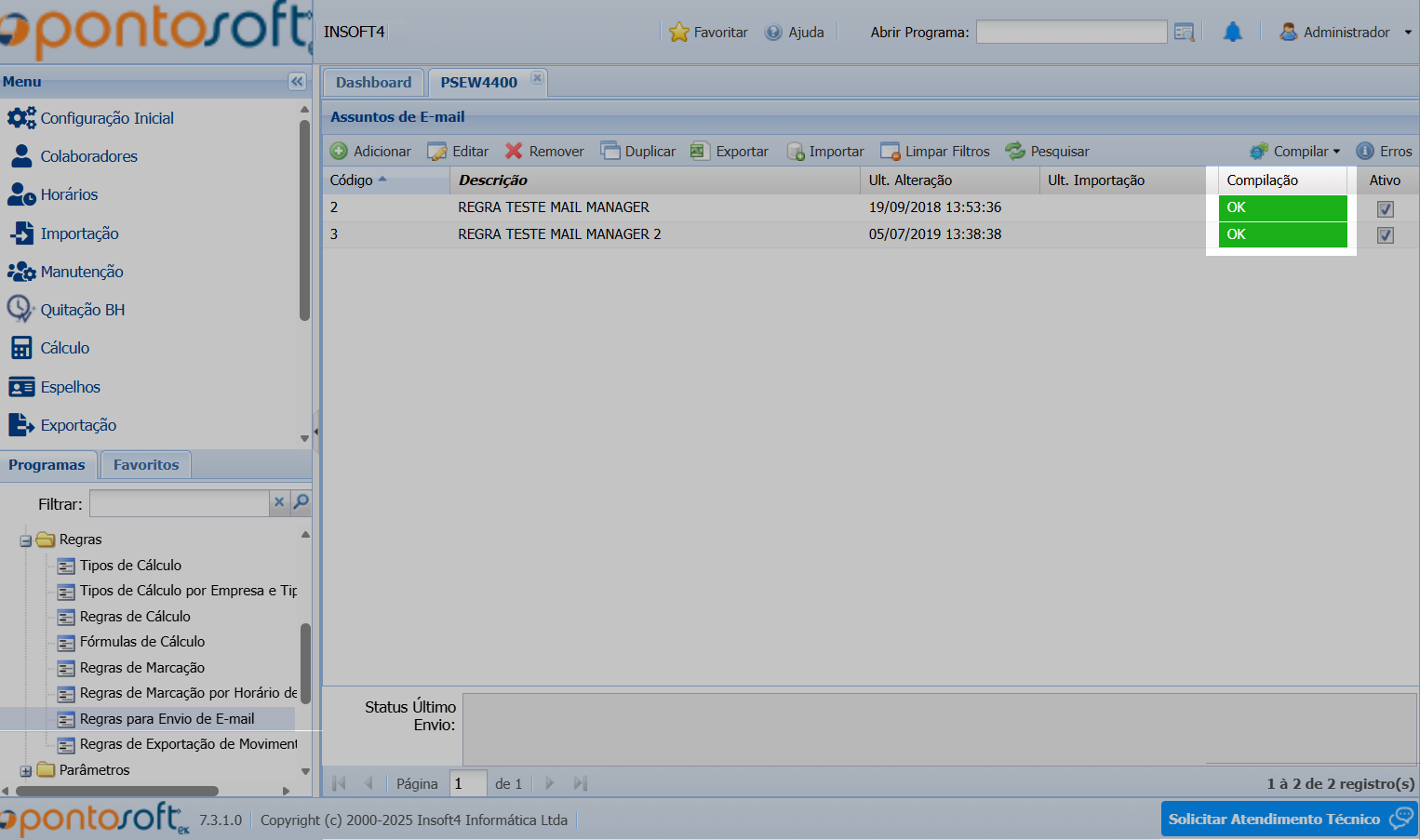Click the Favoritar star icon
The height and width of the screenshot is (840, 1420).
tap(679, 33)
